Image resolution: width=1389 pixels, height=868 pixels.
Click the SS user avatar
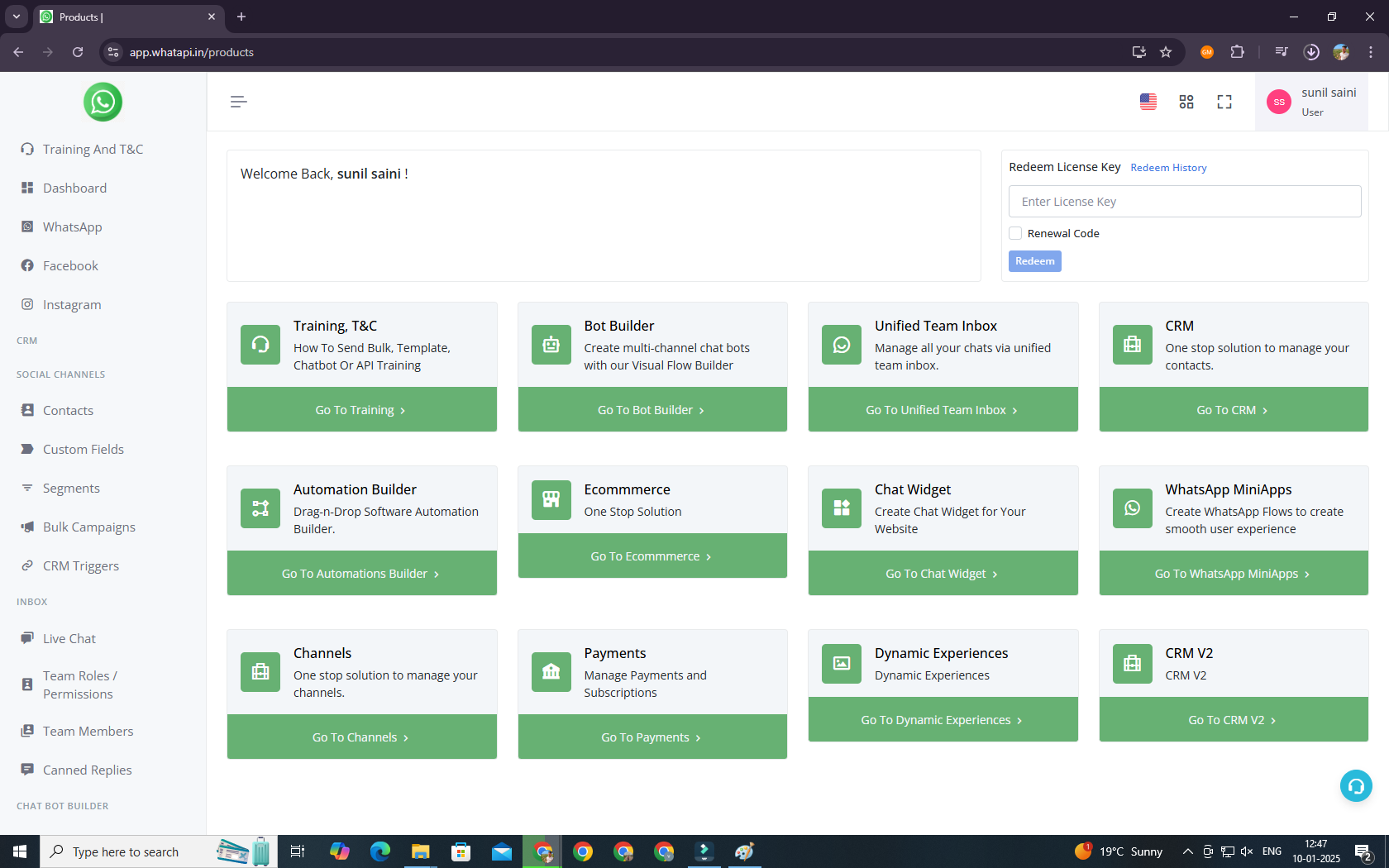[x=1279, y=102]
